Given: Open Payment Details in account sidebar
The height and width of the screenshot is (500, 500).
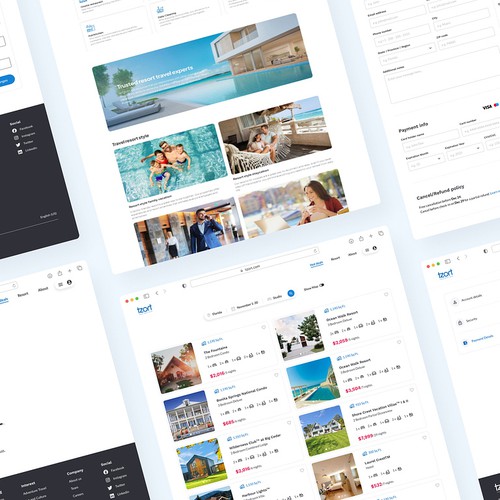Looking at the screenshot, I should 479,340.
